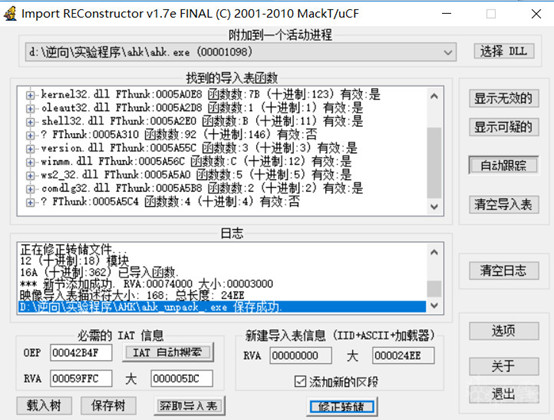Expand the invalid FThunk:0005A310 node
This screenshot has width=554, height=420.
30,135
